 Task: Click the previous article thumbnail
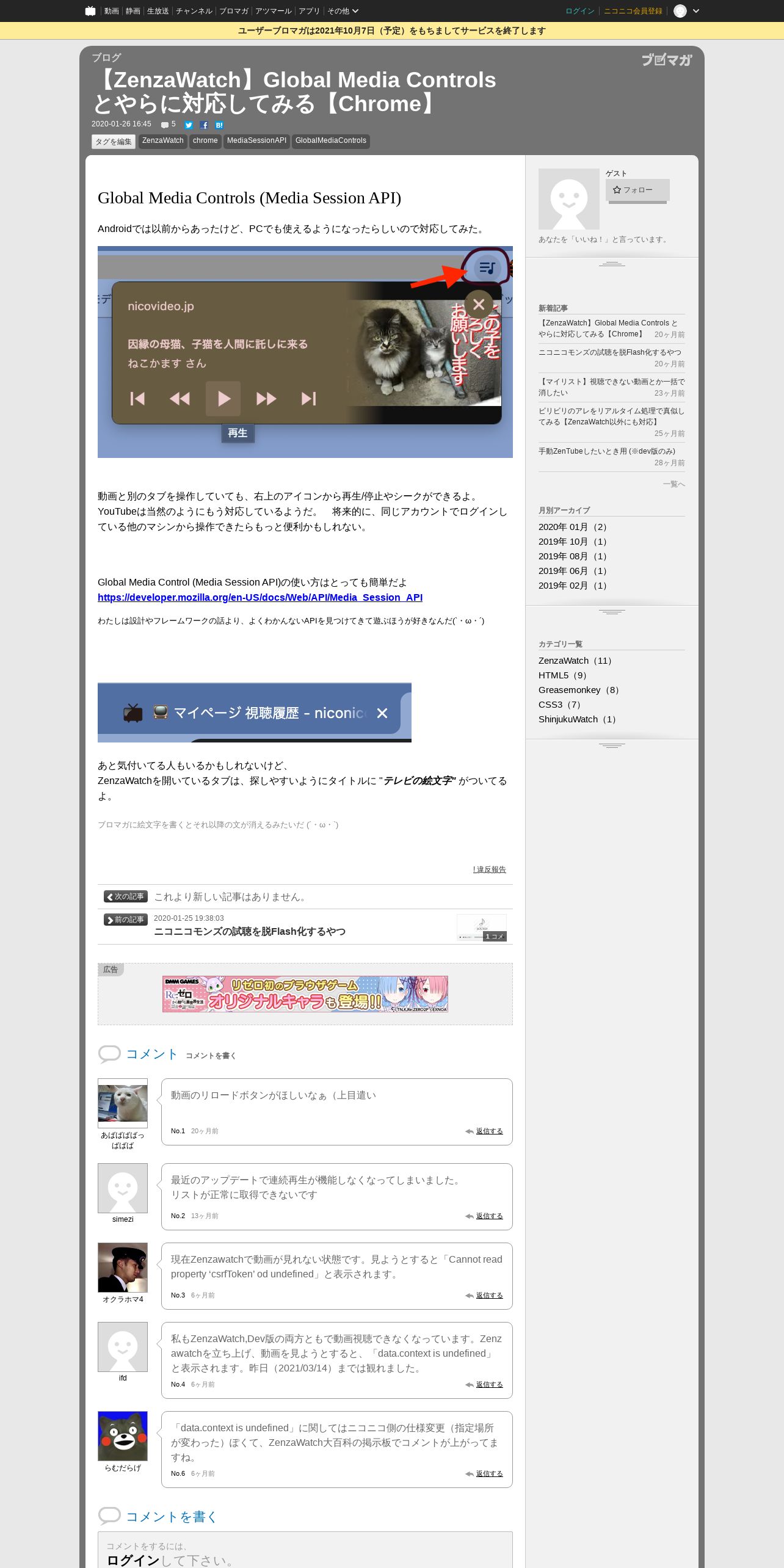(482, 927)
